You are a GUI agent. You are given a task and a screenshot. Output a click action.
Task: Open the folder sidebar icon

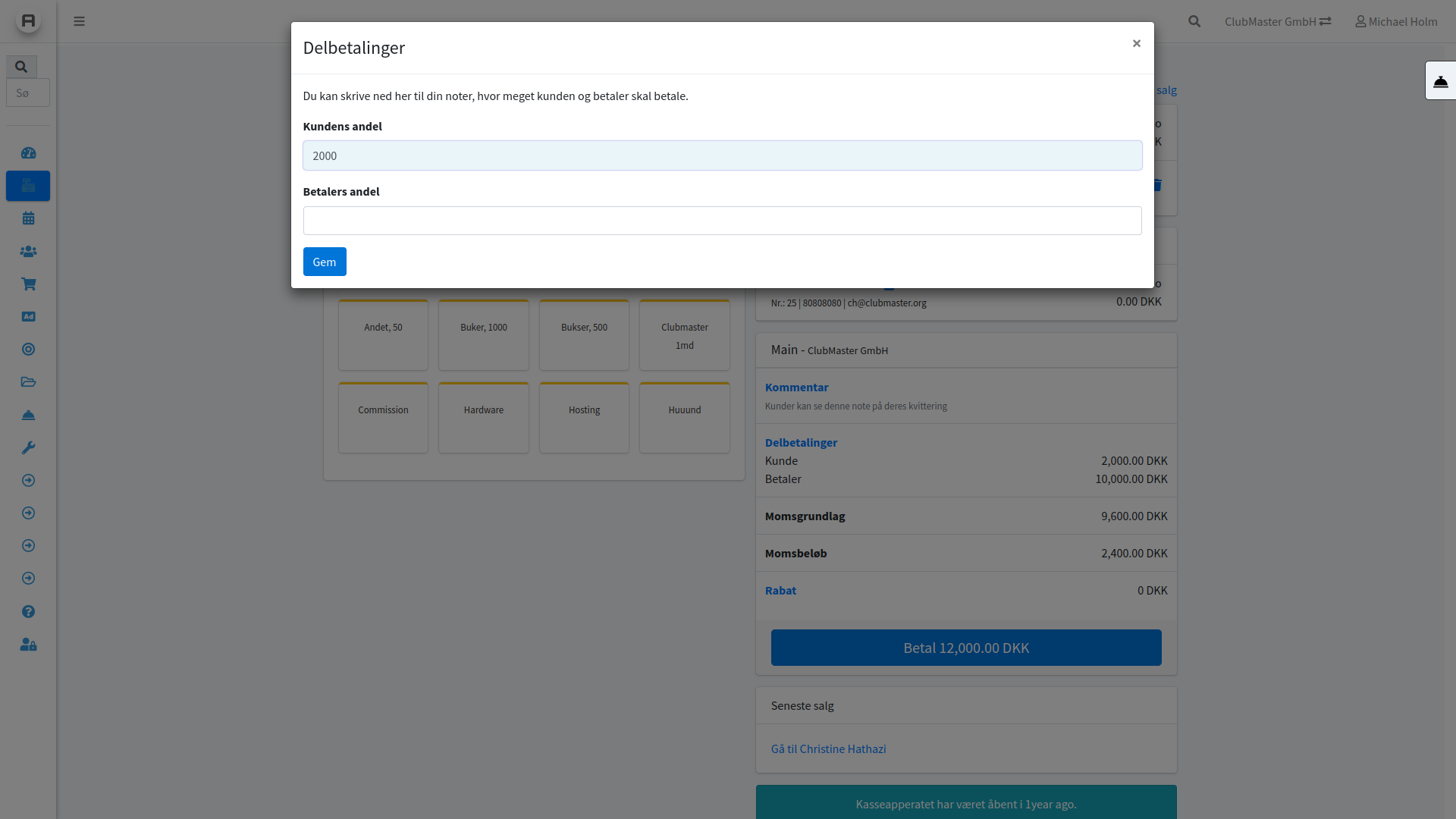(28, 382)
